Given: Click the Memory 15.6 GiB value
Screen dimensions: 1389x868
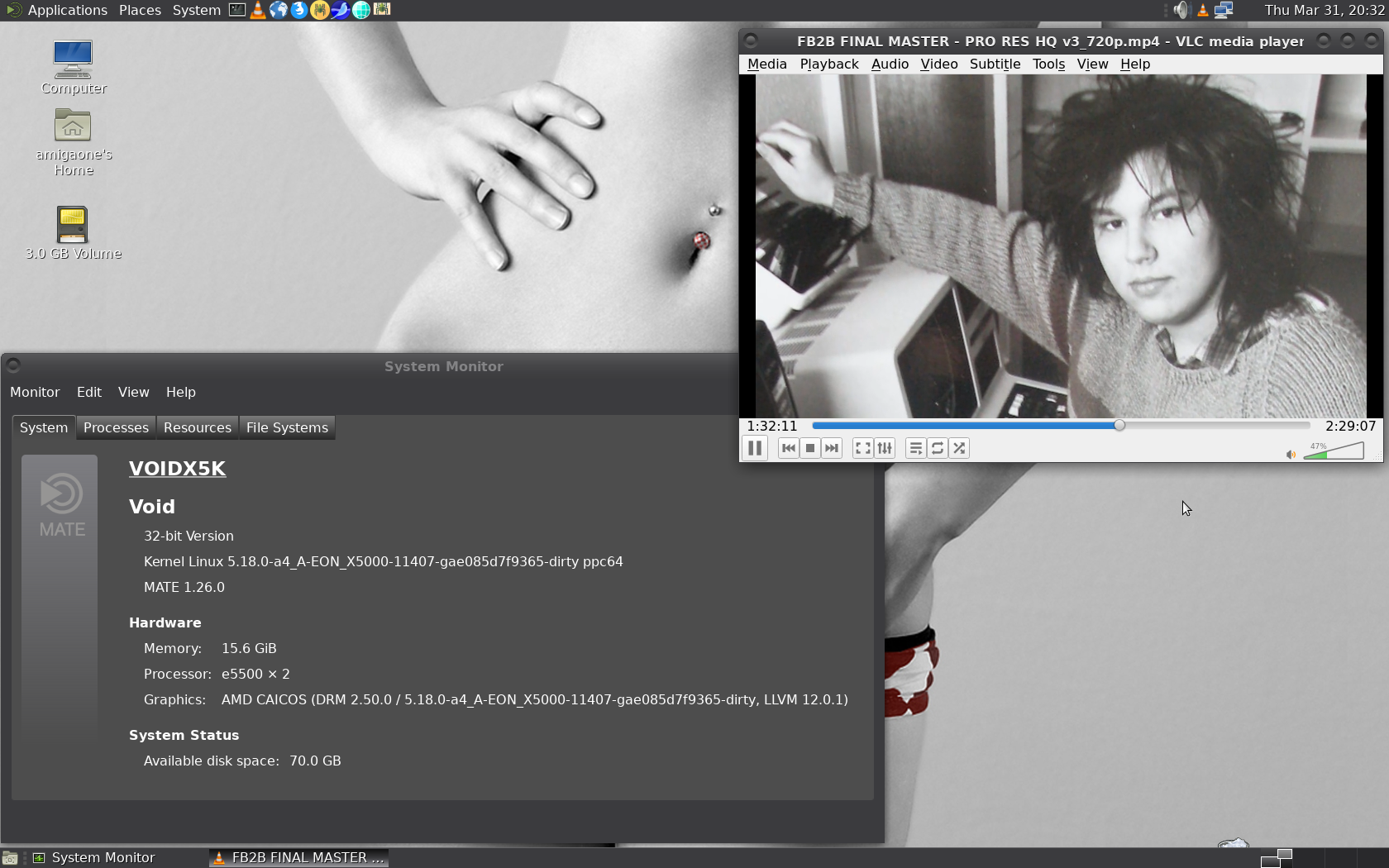Looking at the screenshot, I should 249,648.
